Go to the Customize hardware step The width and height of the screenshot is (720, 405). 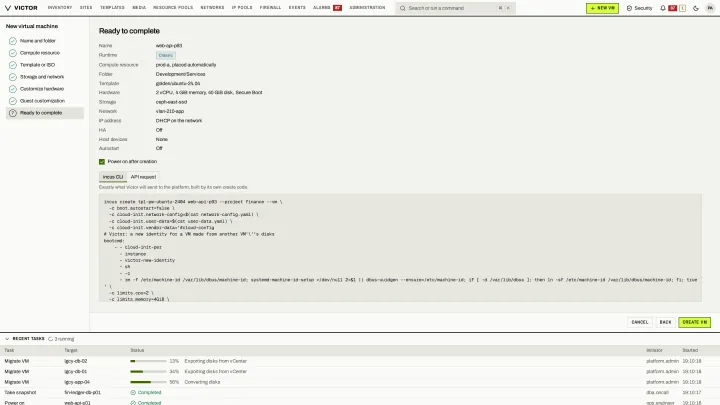tap(45, 89)
